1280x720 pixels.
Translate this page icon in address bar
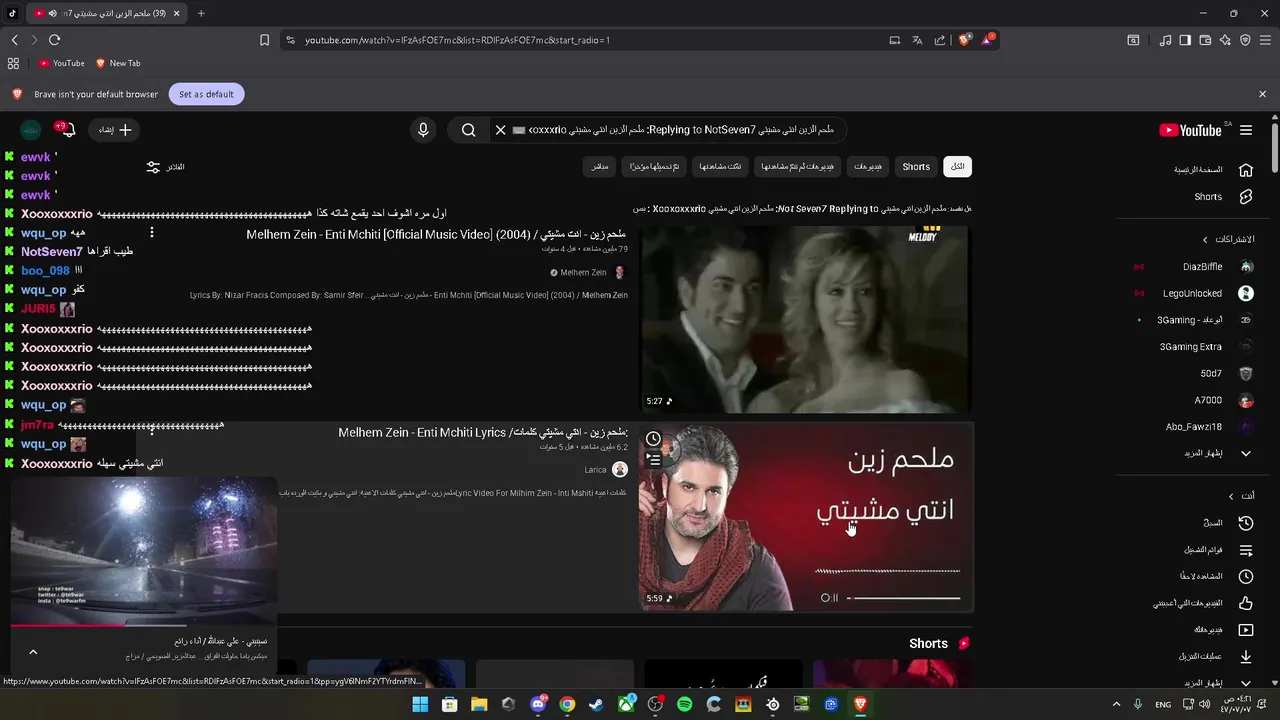click(x=917, y=40)
